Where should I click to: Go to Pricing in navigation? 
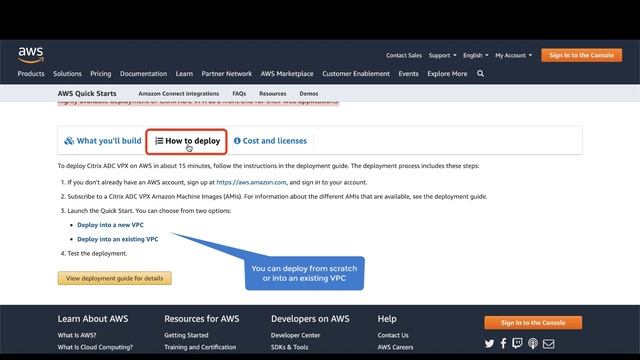pyautogui.click(x=101, y=73)
